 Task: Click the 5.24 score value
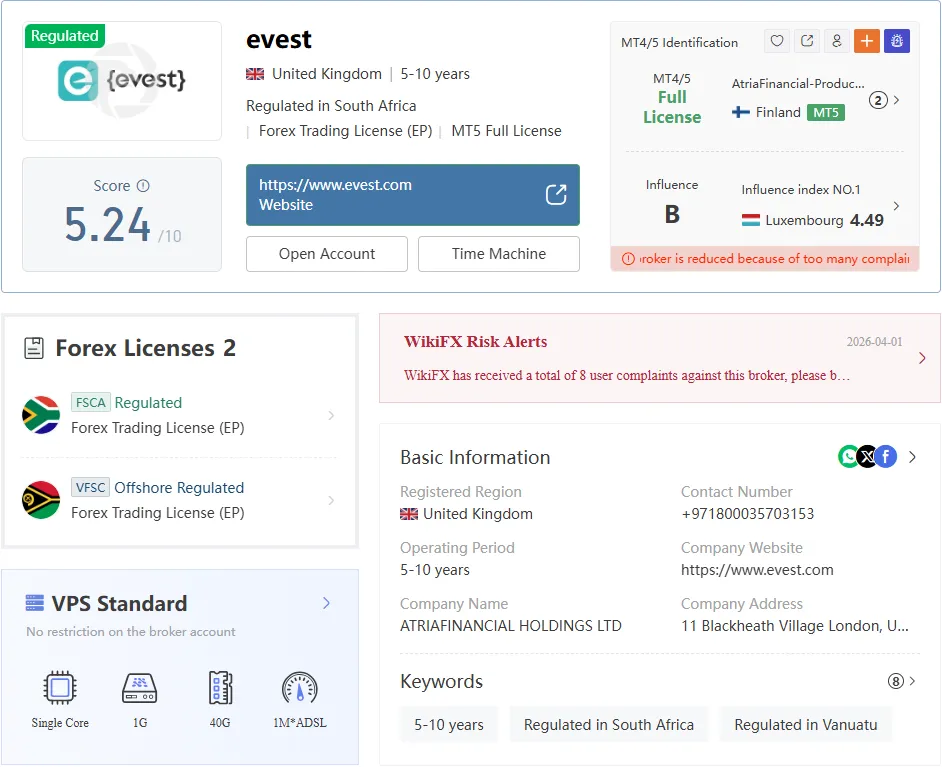coord(107,225)
